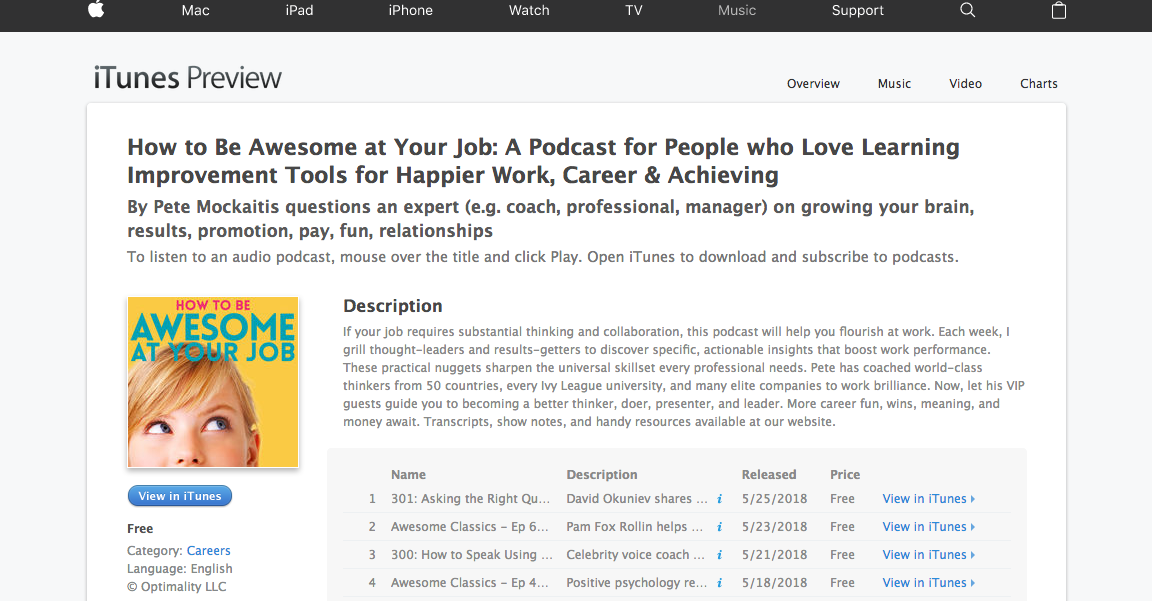Image resolution: width=1152 pixels, height=601 pixels.
Task: Open the search magnifier icon
Action: click(967, 10)
